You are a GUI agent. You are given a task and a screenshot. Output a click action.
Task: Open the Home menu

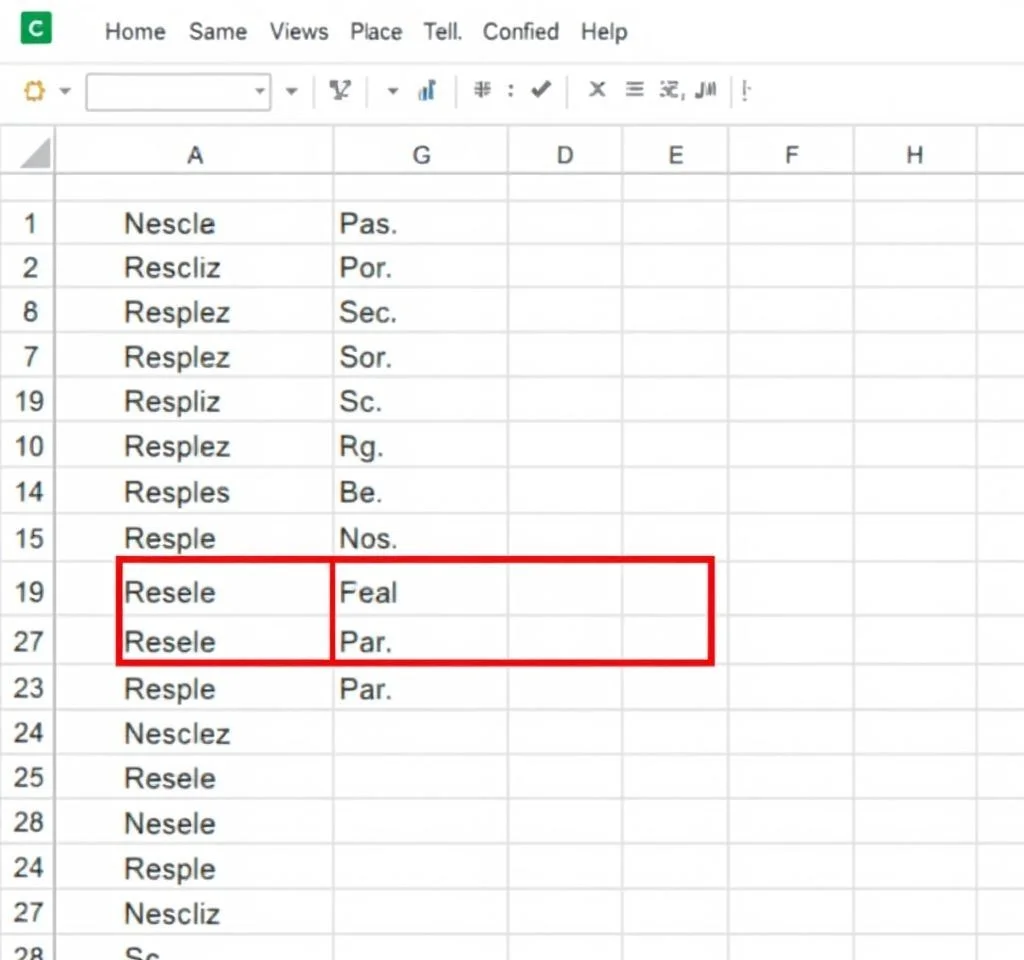click(135, 32)
